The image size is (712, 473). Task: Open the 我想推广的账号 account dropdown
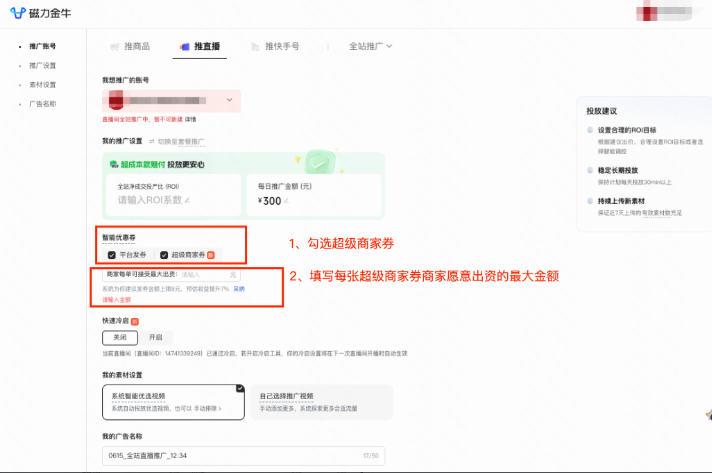172,100
